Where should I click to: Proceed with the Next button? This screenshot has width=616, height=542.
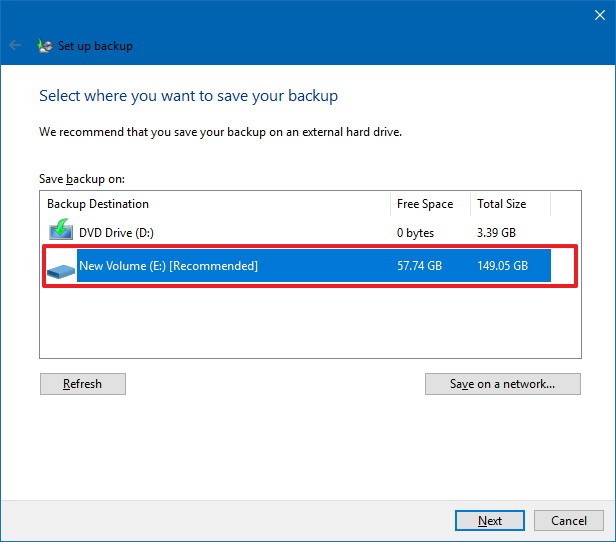coord(490,520)
